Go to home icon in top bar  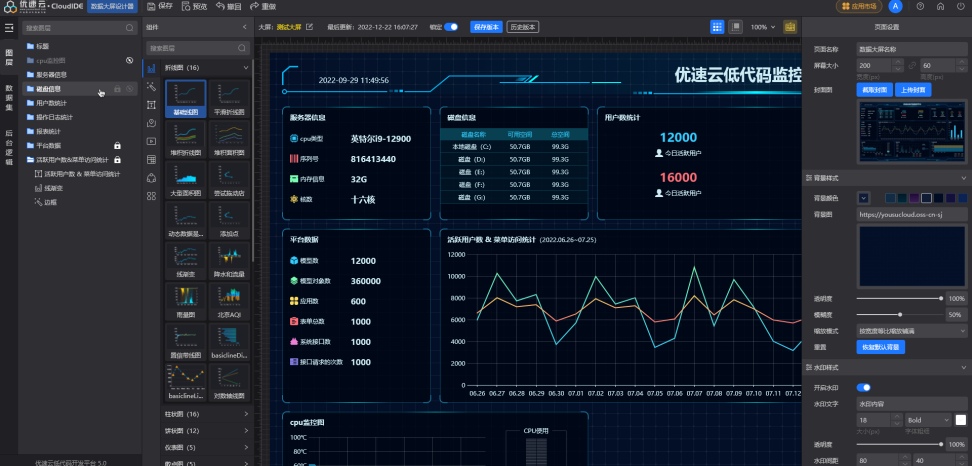pyautogui.click(x=940, y=6)
